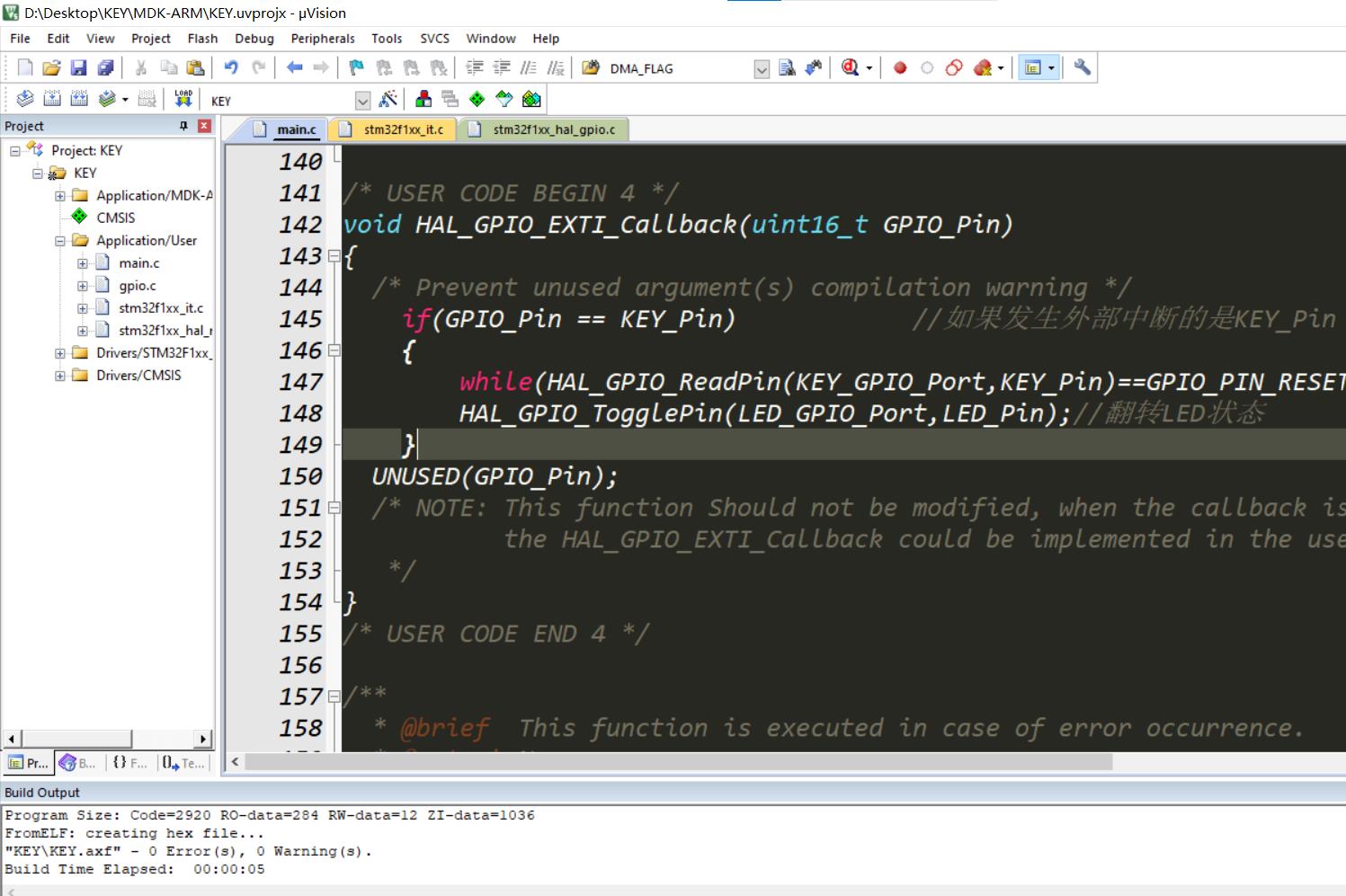This screenshot has width=1346, height=896.
Task: Switch to the Books panel tab
Action: (x=78, y=763)
